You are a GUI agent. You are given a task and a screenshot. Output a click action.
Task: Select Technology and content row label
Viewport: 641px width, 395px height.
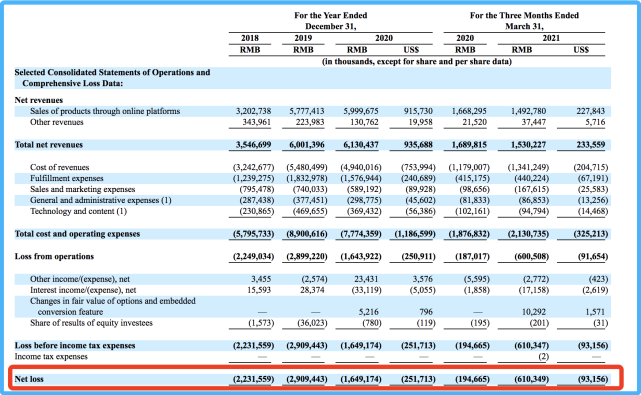78,211
